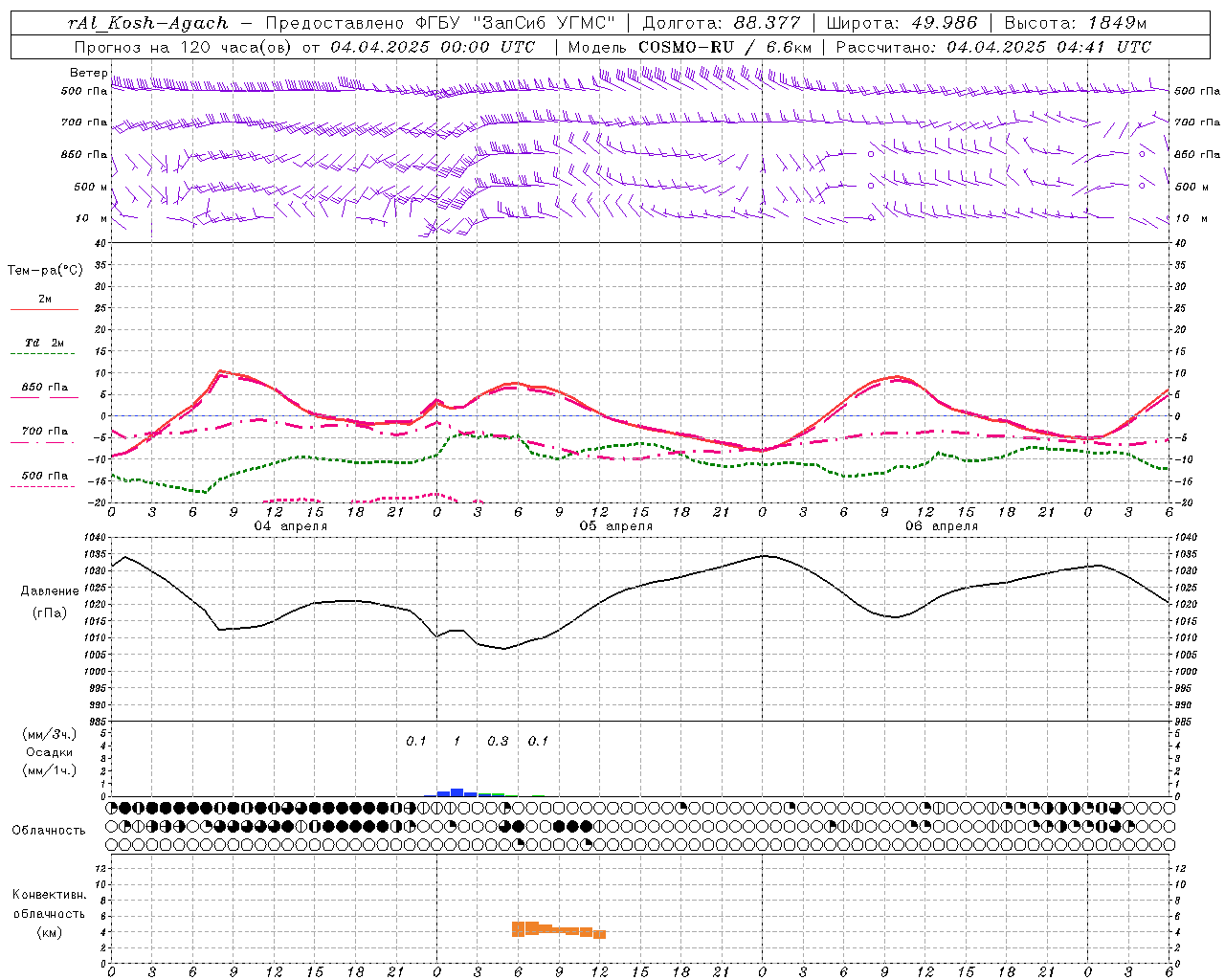Click the Ветер section label
This screenshot has width=1225, height=980.
(88, 73)
